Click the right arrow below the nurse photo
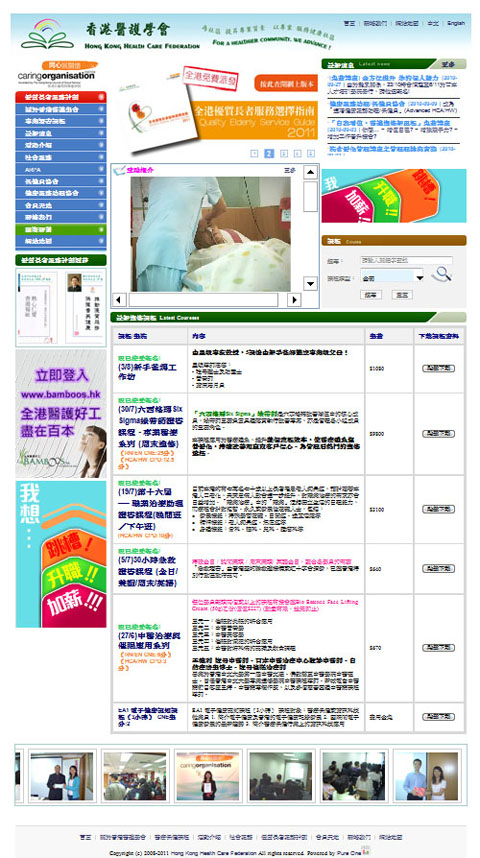 [x=294, y=299]
